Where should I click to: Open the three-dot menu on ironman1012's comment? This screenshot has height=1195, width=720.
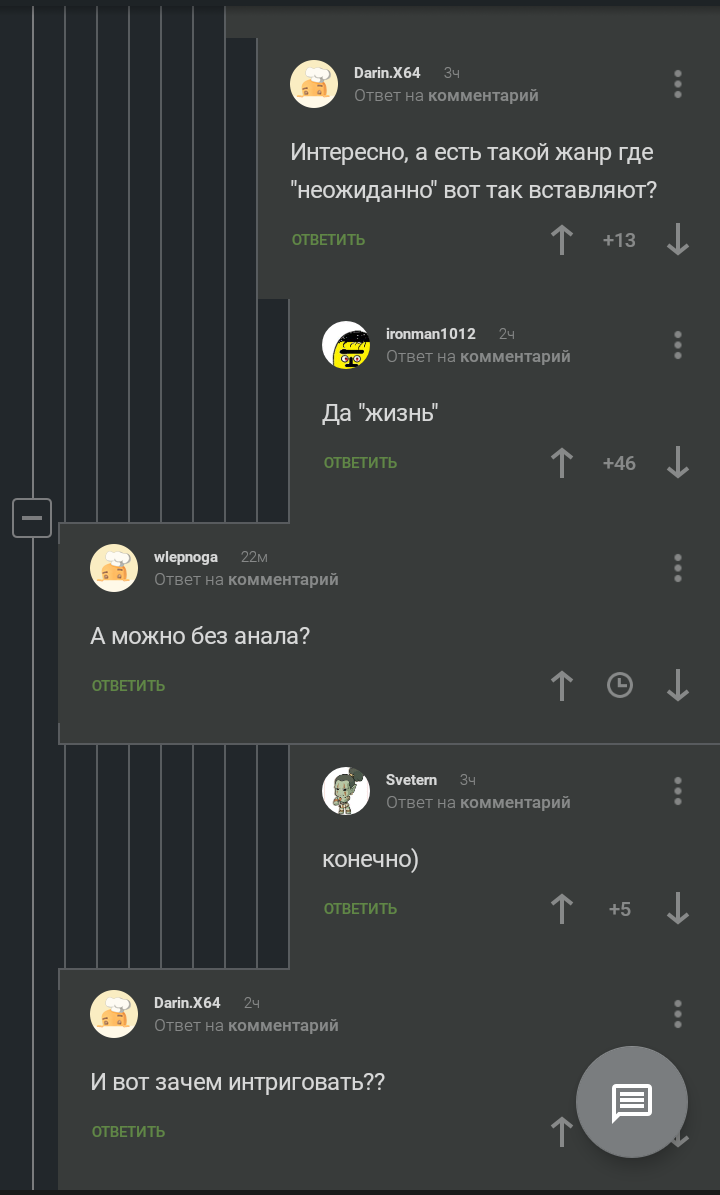(677, 345)
